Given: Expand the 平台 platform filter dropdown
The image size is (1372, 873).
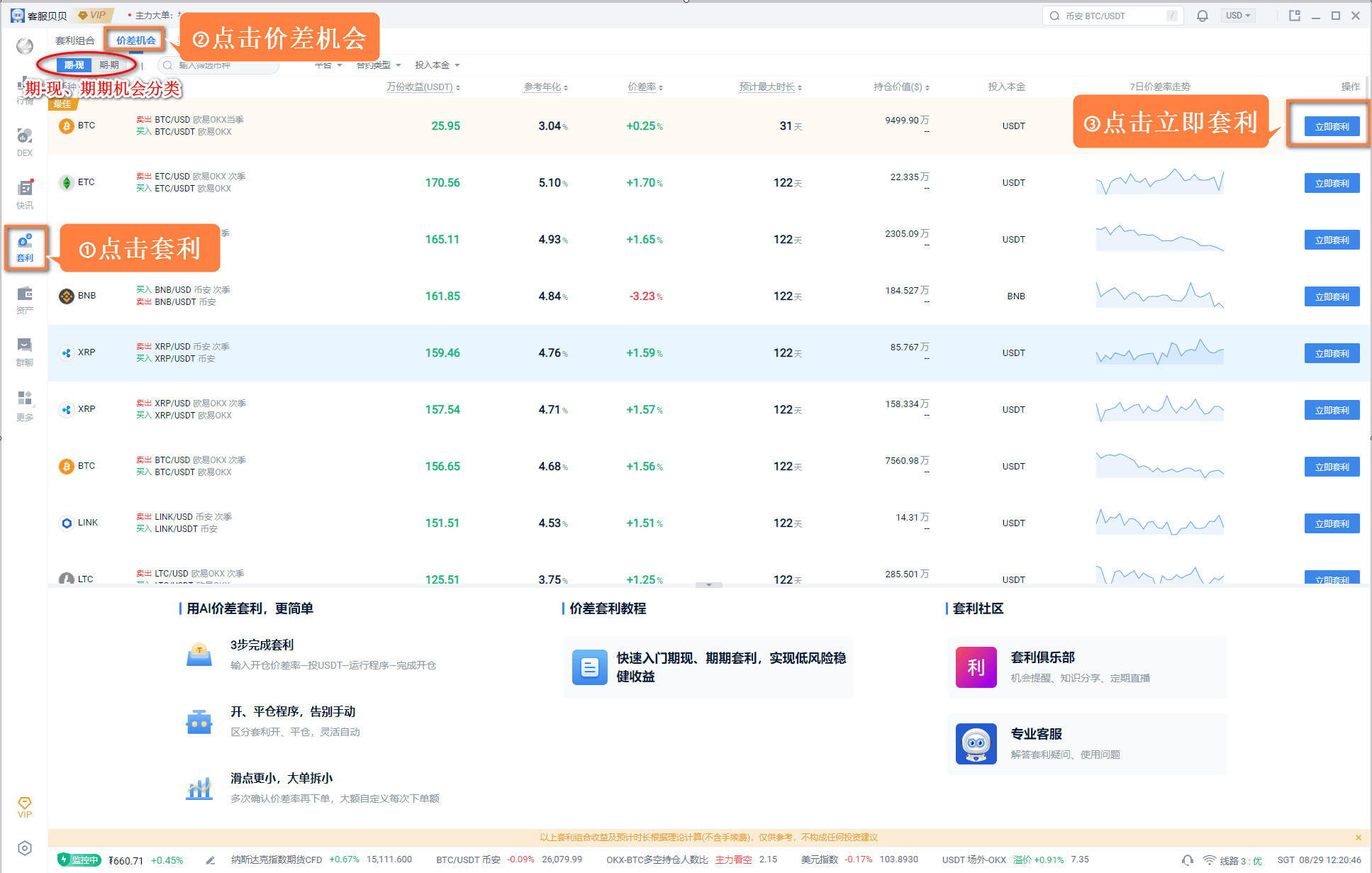Looking at the screenshot, I should 328,65.
